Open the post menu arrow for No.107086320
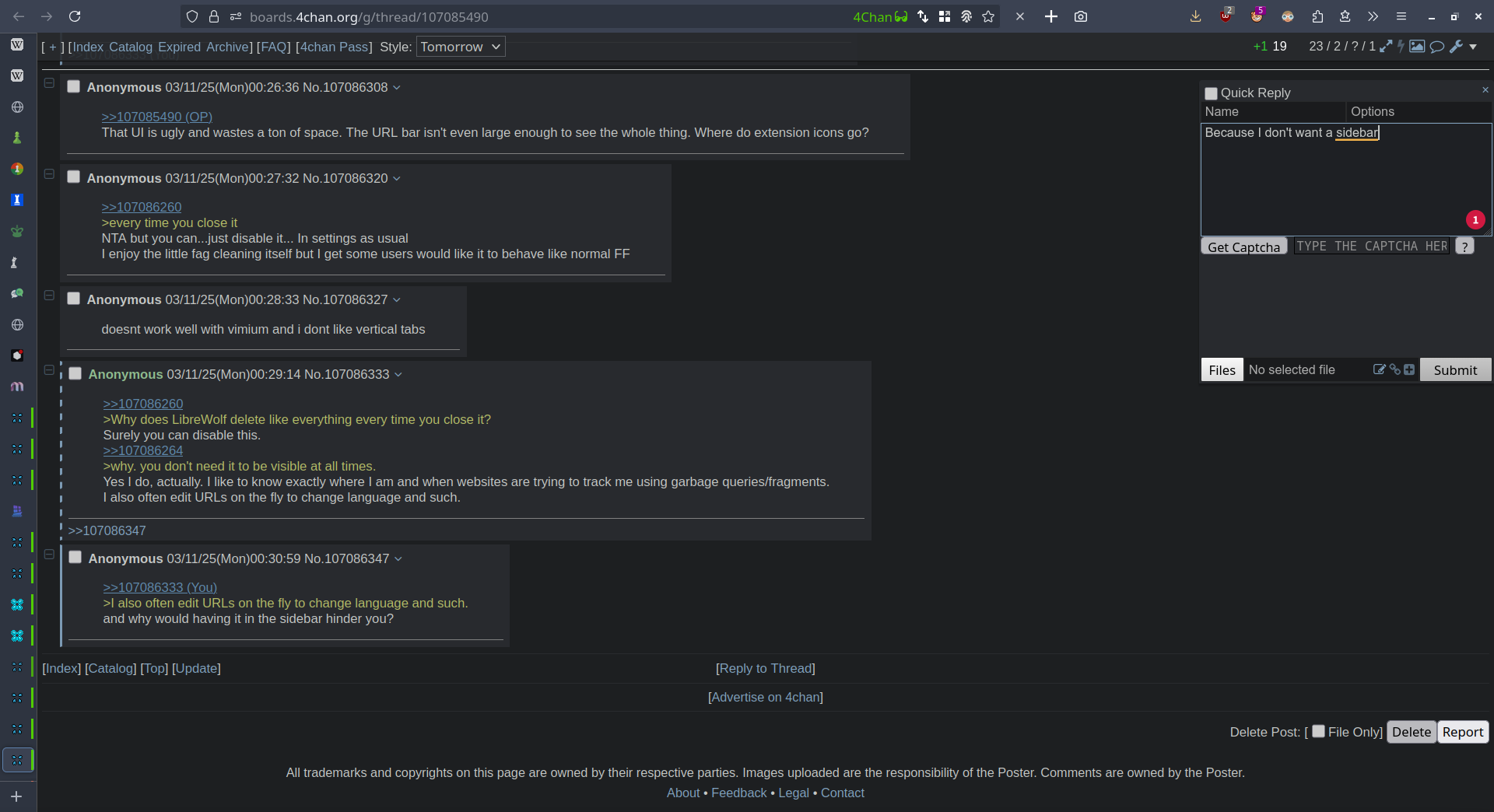The image size is (1494, 812). point(397,179)
